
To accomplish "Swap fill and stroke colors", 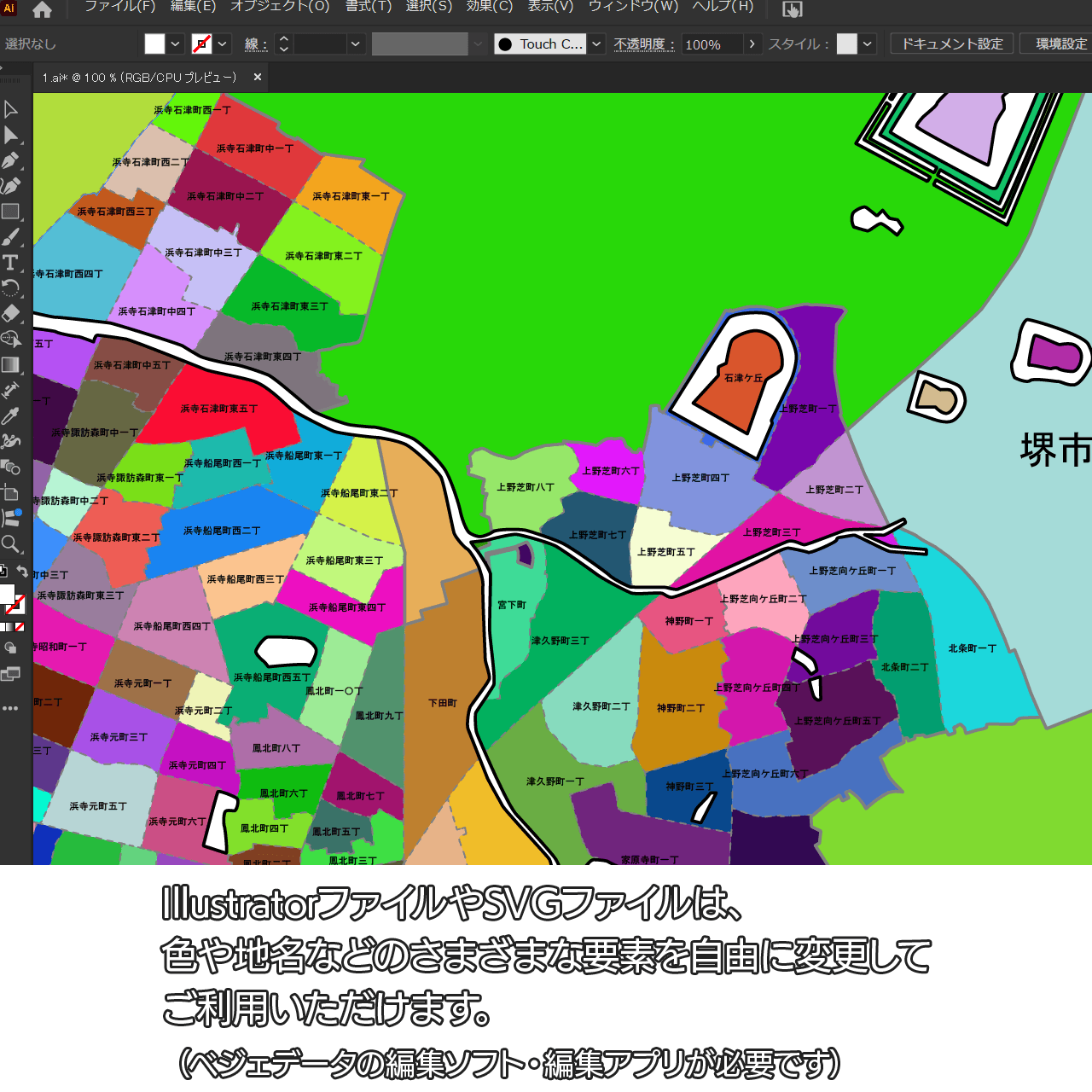I will (23, 572).
